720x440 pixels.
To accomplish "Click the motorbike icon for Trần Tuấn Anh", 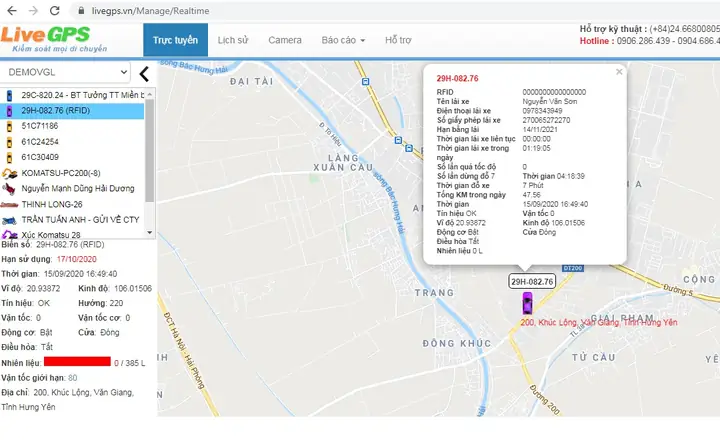I will [x=10, y=219].
